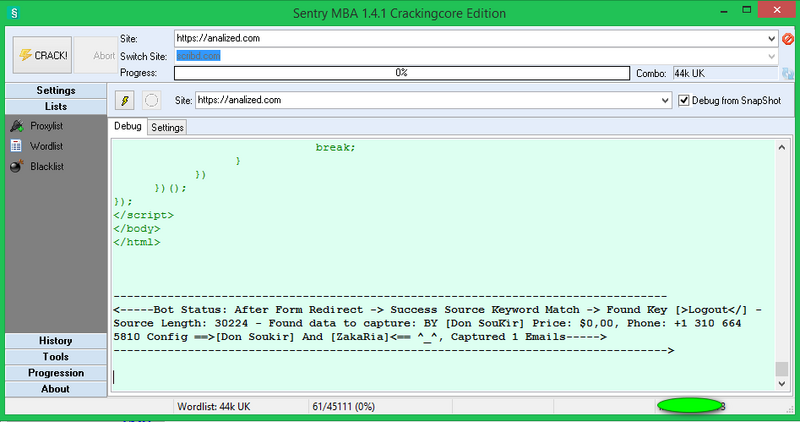Image resolution: width=800 pixels, height=422 pixels.
Task: Click the red blocked icon beside Site
Action: pyautogui.click(x=788, y=39)
